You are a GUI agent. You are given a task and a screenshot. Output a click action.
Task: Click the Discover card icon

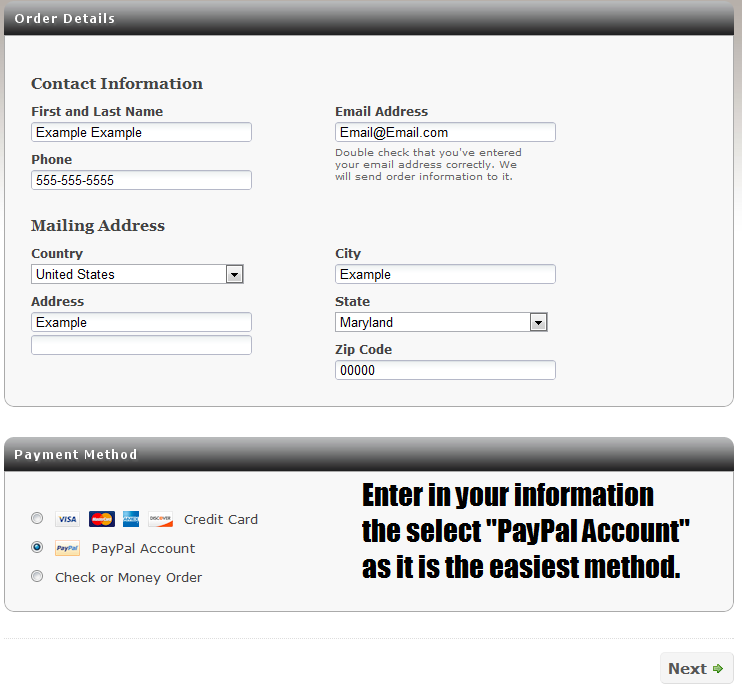coord(160,519)
